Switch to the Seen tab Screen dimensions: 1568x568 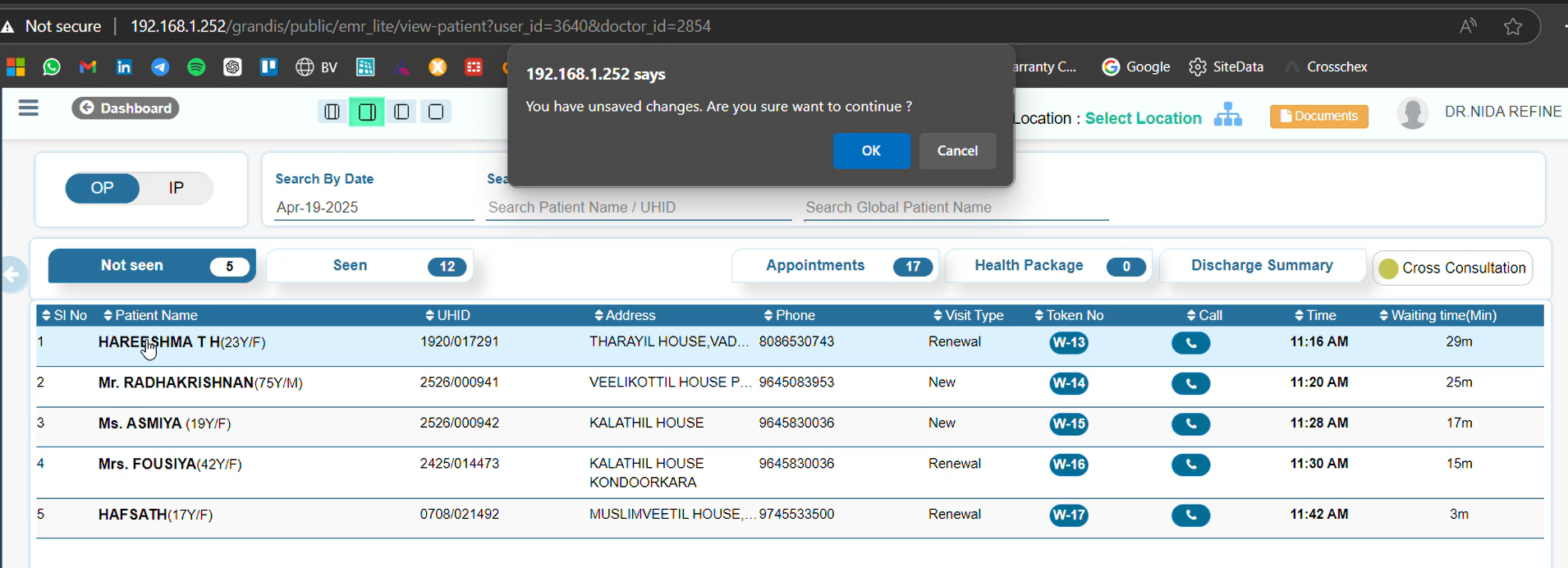pyautogui.click(x=370, y=266)
